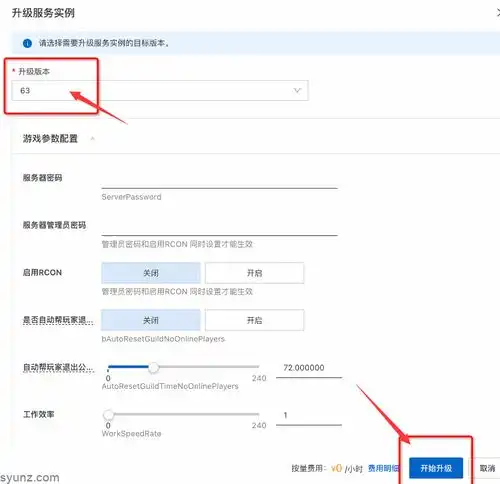Click the 72.000000 value field
This screenshot has width=500, height=484.
(309, 368)
